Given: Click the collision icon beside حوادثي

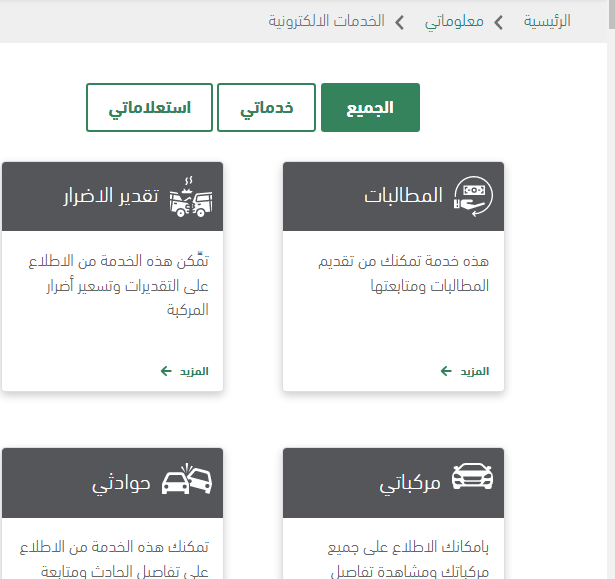Looking at the screenshot, I should click(192, 478).
